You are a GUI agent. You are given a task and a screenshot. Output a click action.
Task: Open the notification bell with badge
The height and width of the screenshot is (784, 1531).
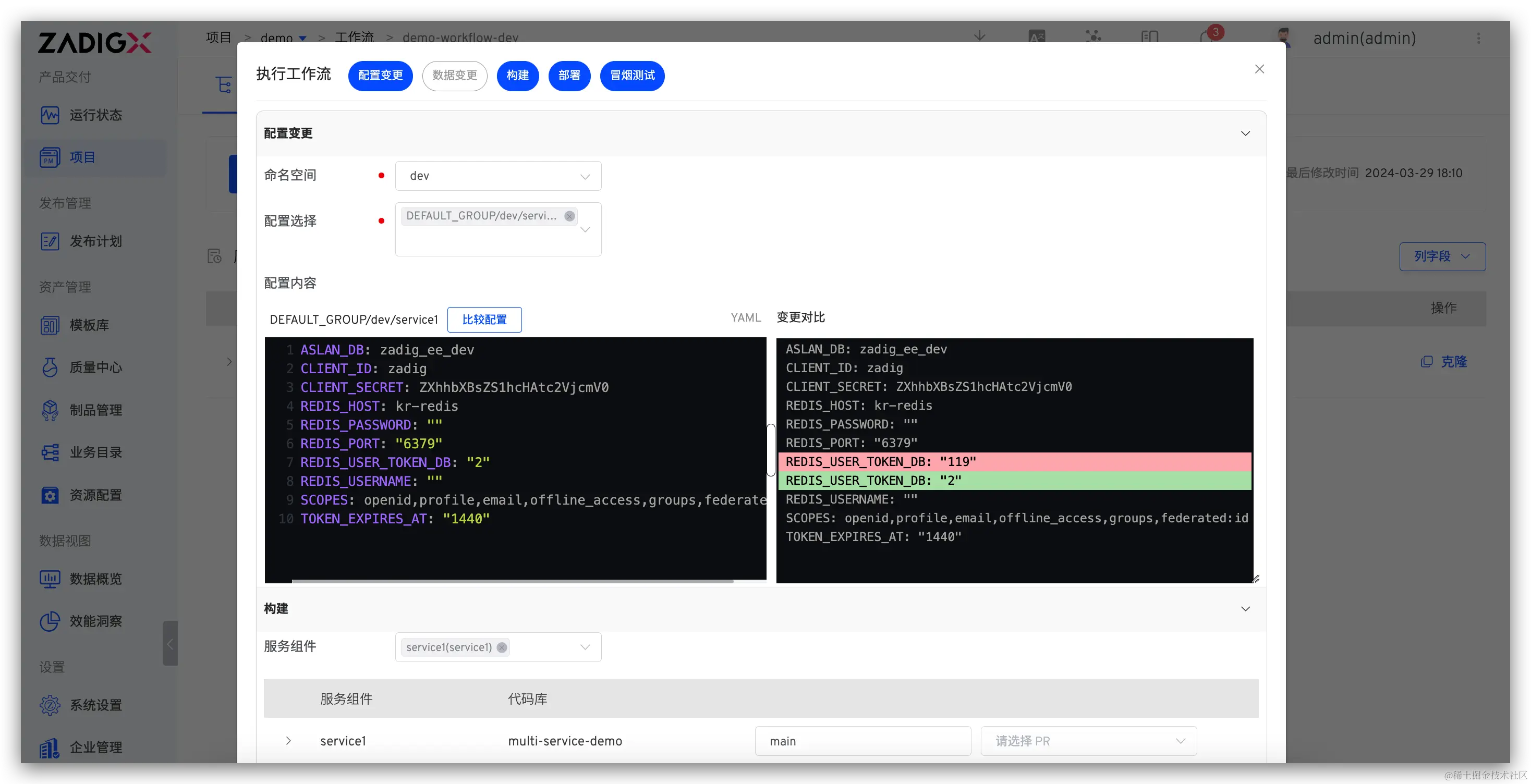tap(1208, 38)
